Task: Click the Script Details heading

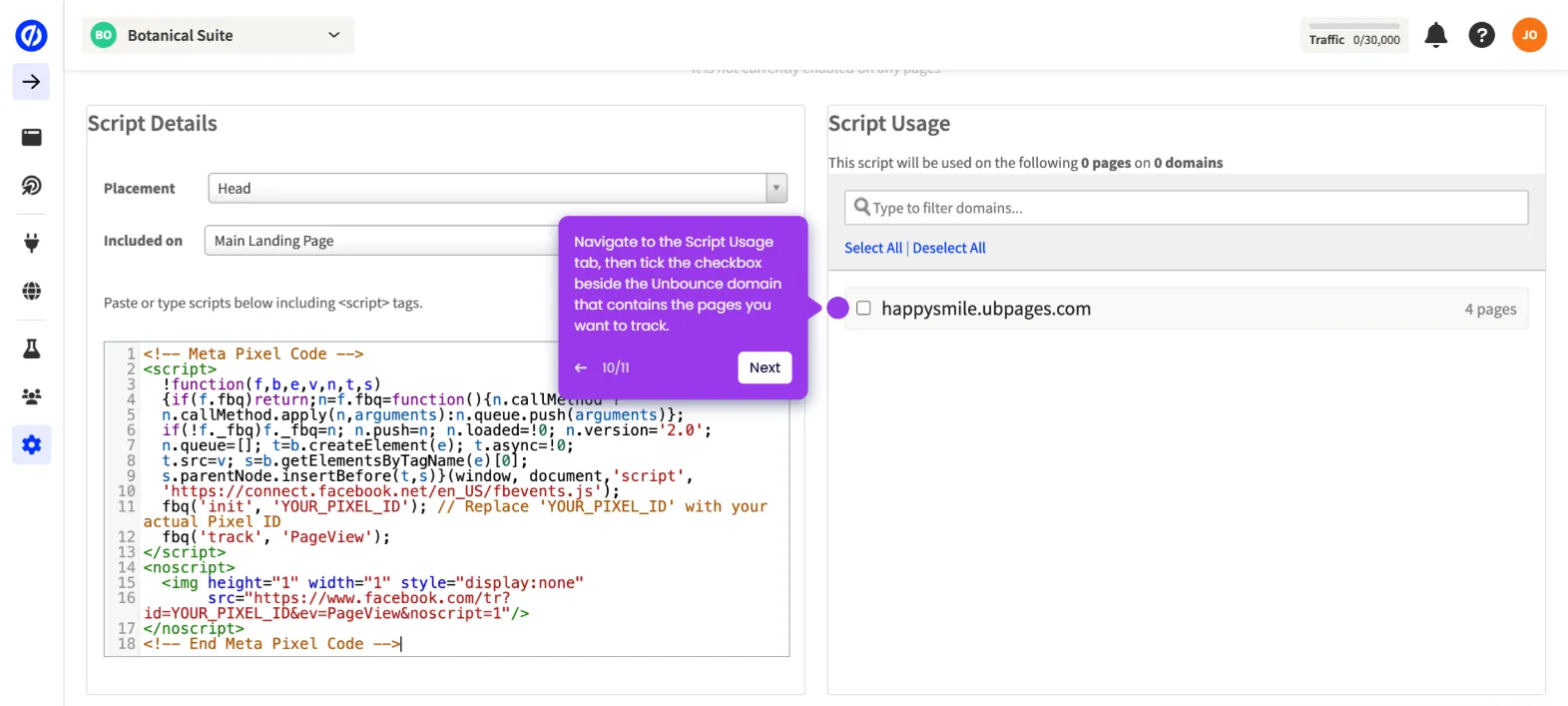Action: pos(153,124)
